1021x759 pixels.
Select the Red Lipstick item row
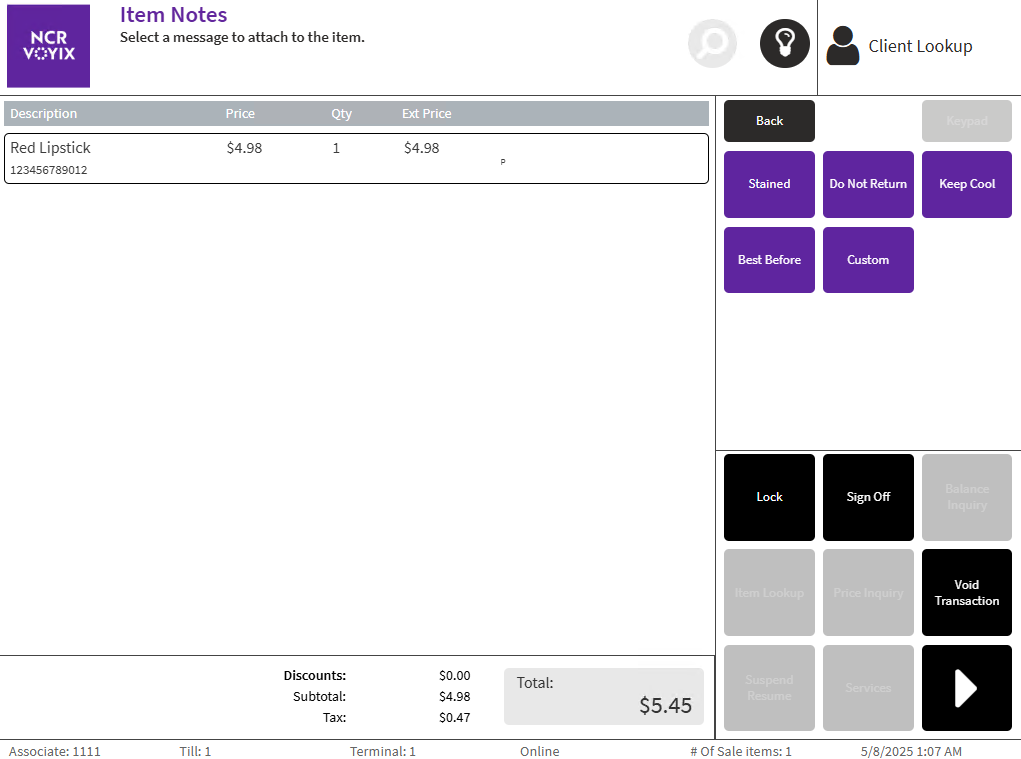point(356,158)
